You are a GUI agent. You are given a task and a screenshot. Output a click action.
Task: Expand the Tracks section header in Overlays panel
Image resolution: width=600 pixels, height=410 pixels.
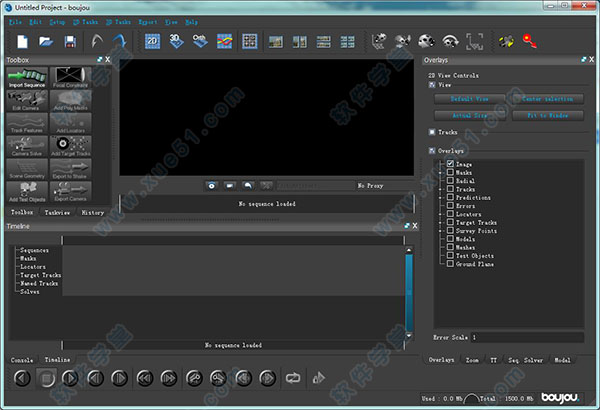point(432,132)
